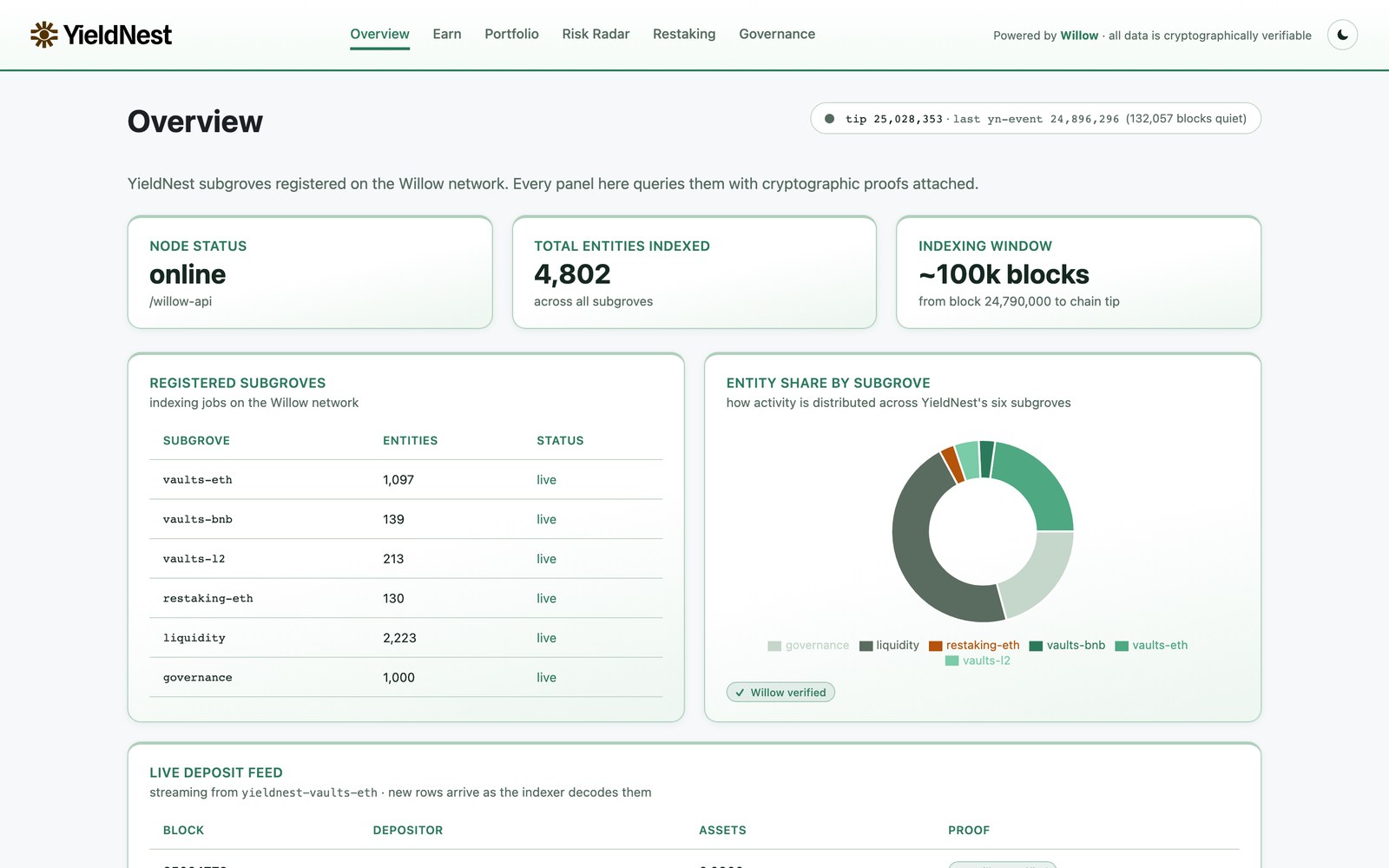Image resolution: width=1389 pixels, height=868 pixels.
Task: Toggle governance legend color swatch
Action: point(774,646)
